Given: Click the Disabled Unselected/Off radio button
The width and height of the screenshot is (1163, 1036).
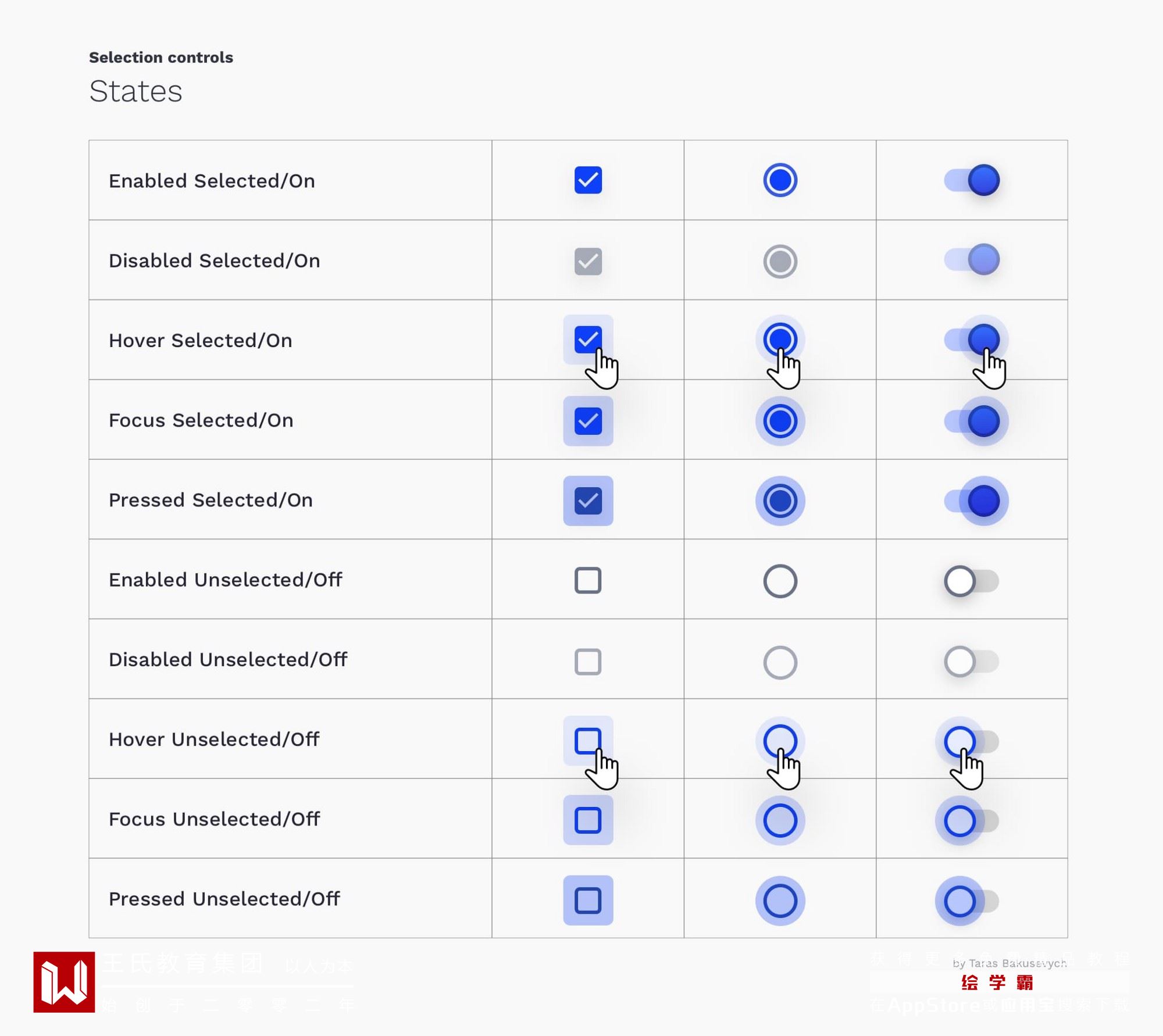Looking at the screenshot, I should [x=780, y=662].
